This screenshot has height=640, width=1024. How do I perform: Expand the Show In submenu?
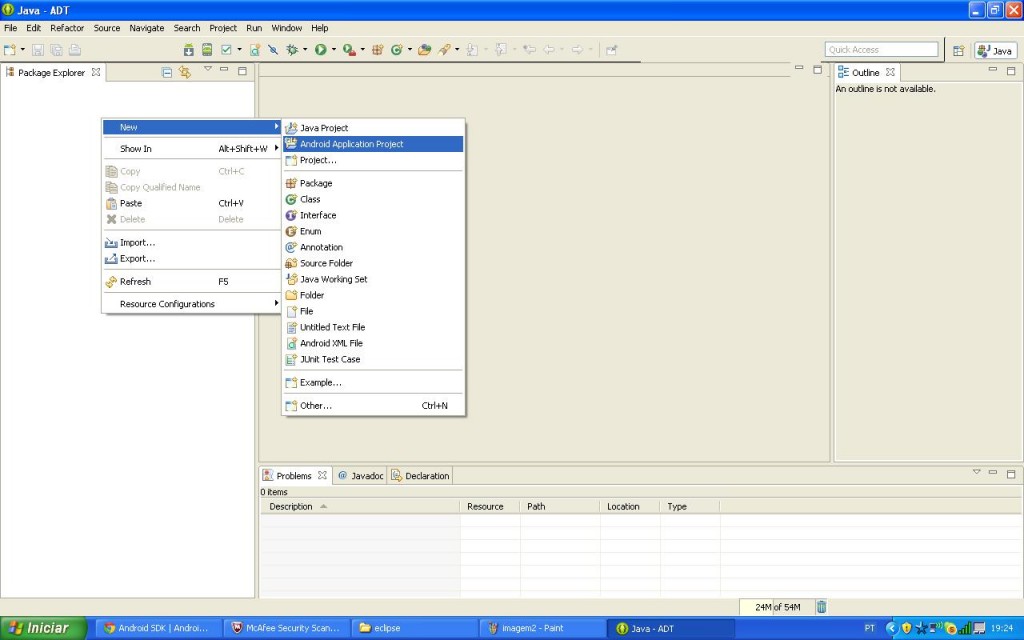tap(191, 149)
